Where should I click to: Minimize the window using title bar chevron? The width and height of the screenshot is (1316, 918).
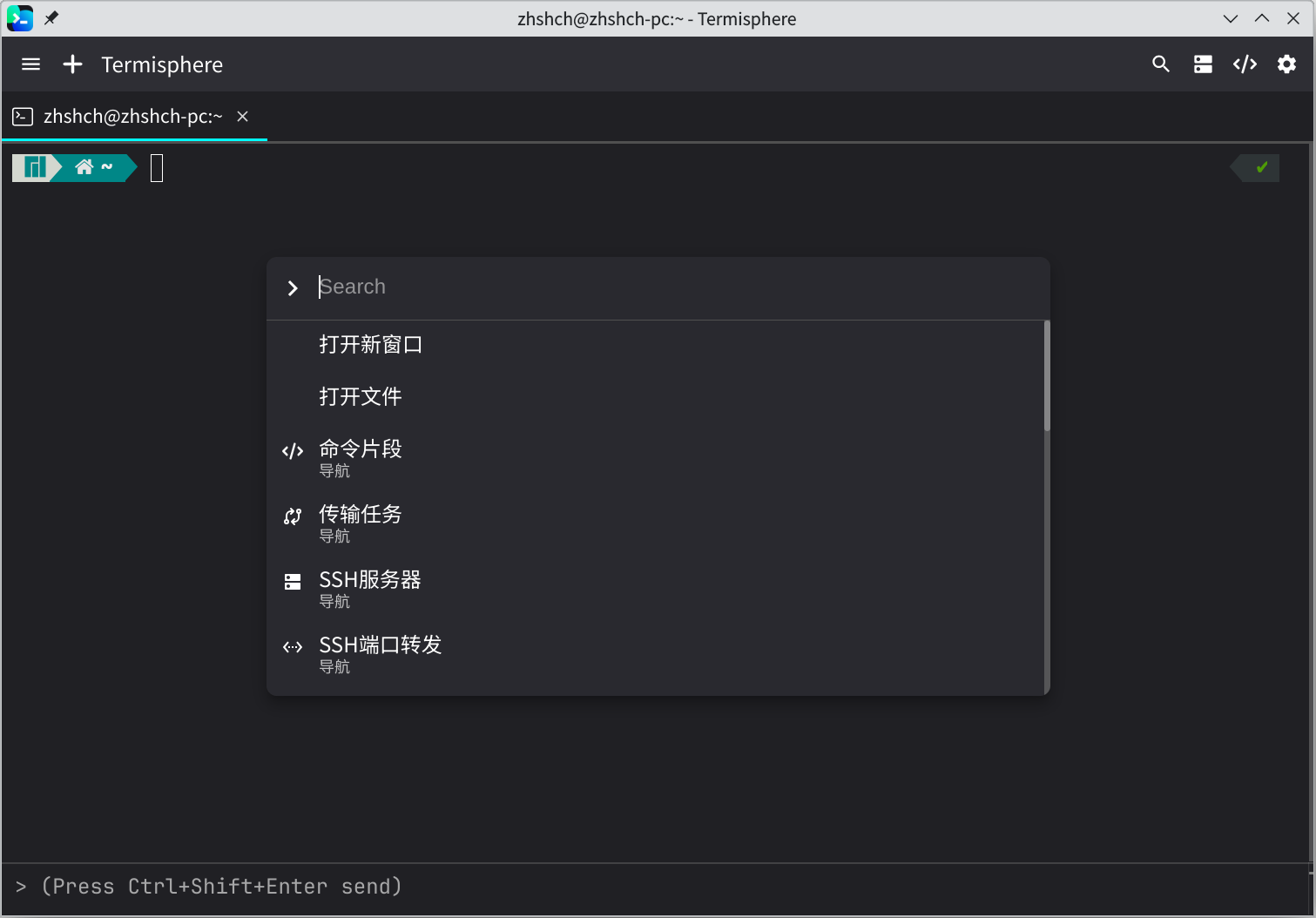click(x=1231, y=18)
